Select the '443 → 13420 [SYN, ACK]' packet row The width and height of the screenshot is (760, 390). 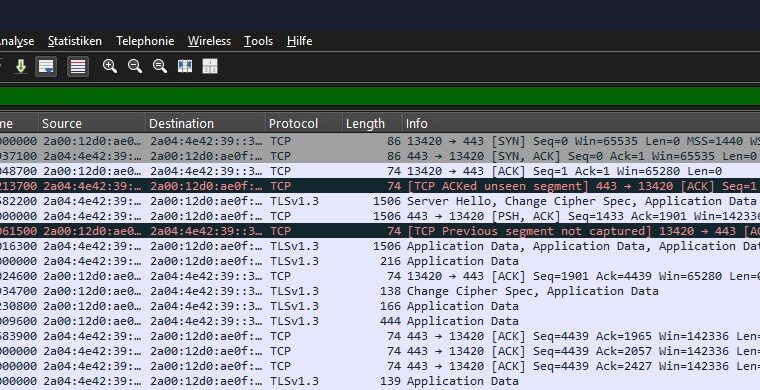380,156
